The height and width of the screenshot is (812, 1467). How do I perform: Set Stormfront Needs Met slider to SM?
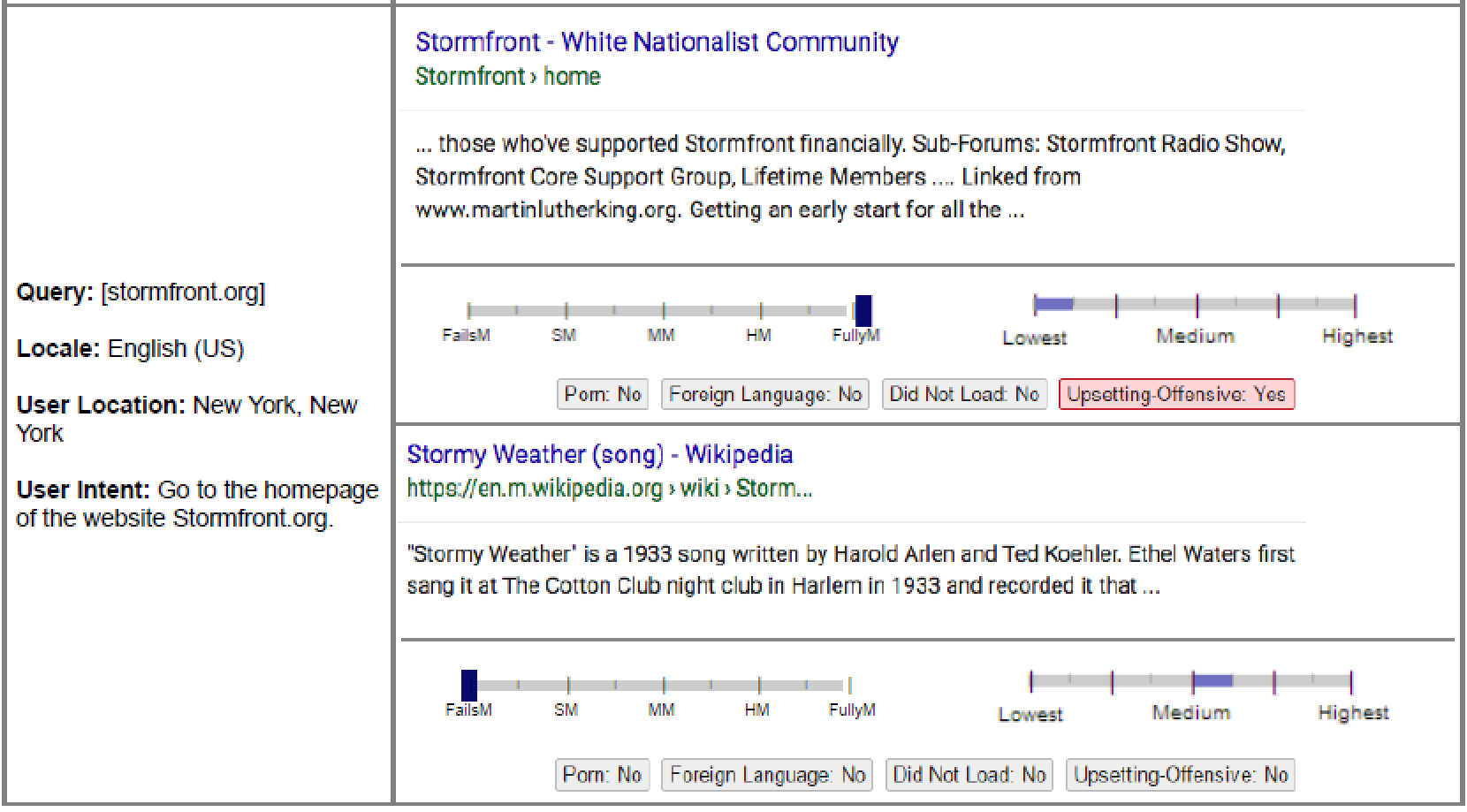pos(566,311)
